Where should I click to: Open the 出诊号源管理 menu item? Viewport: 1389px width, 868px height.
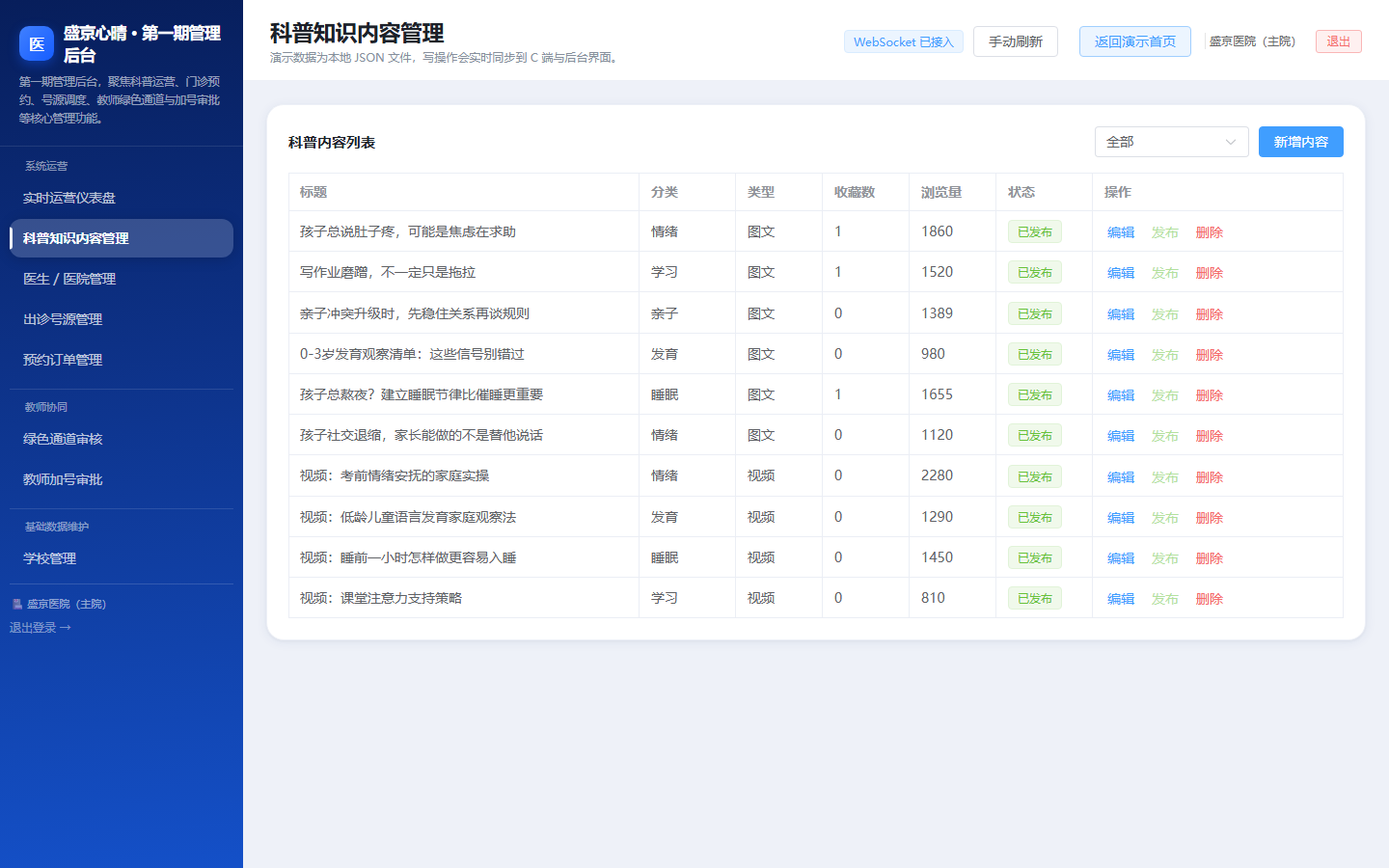(122, 319)
